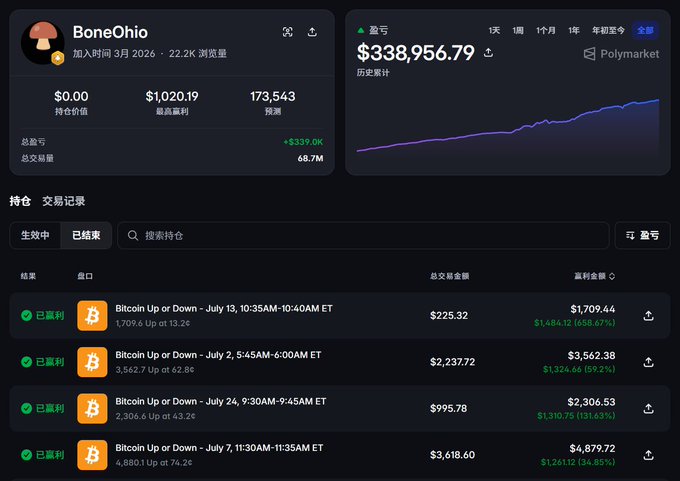680x481 pixels.
Task: Open Bitcoin Up or Down July 7 11:30AM market
Action: click(219, 448)
